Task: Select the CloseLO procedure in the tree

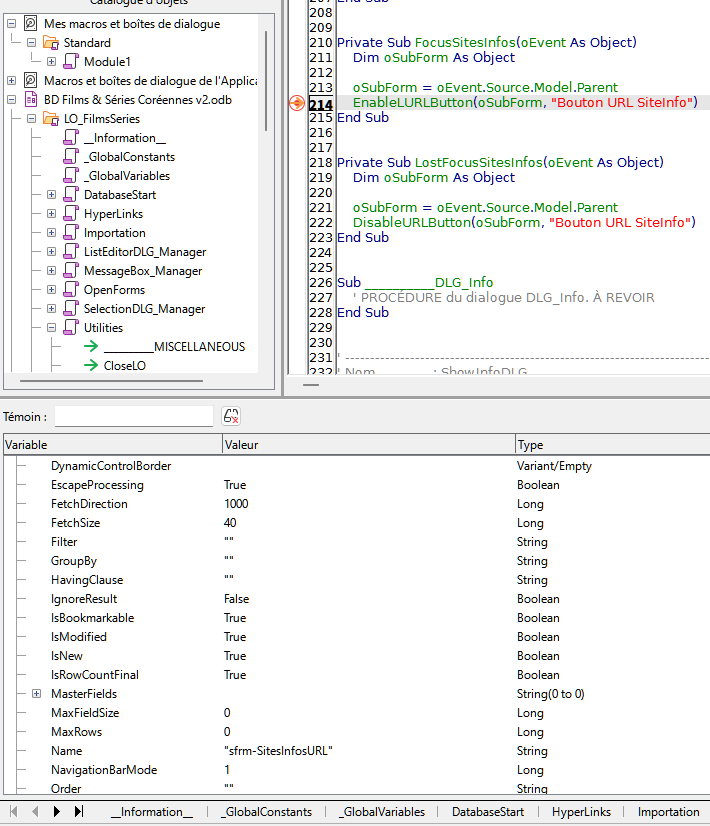Action: [125, 365]
